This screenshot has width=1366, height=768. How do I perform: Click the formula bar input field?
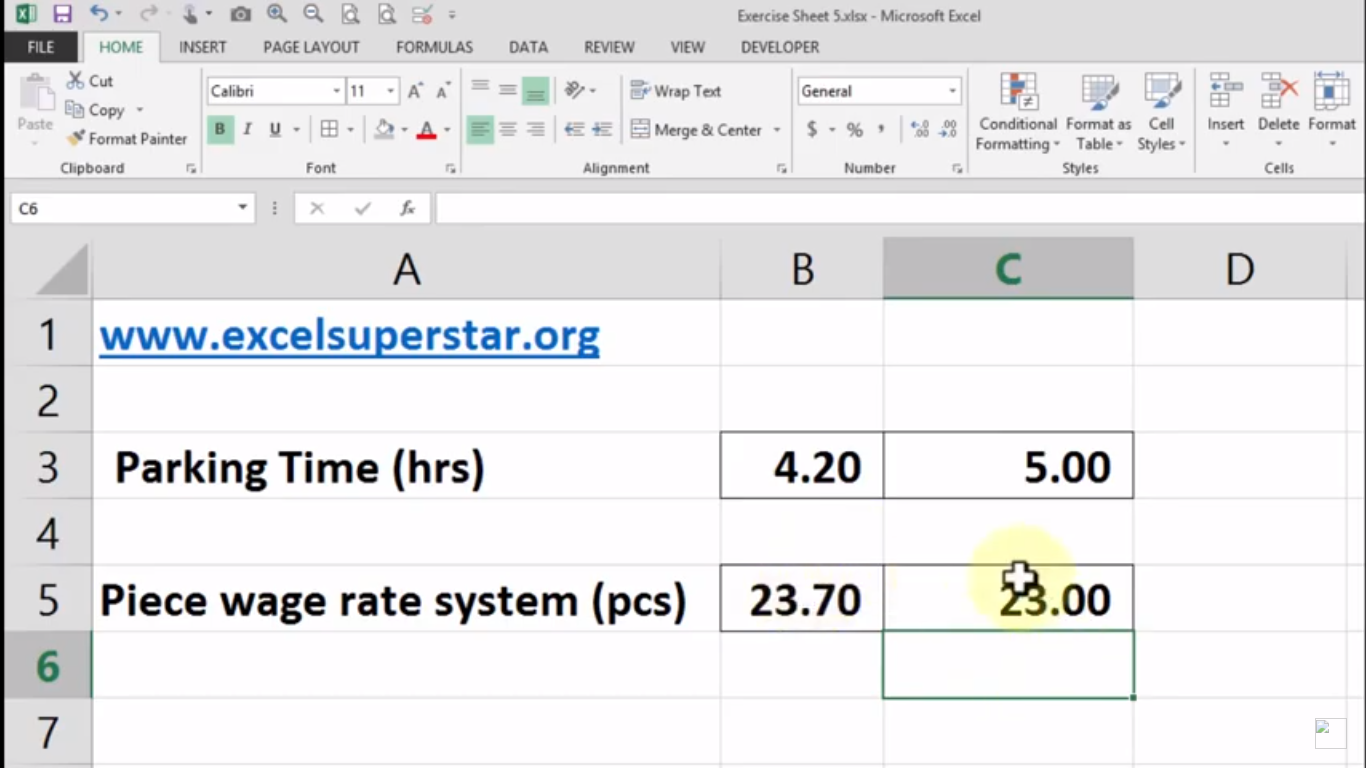coord(900,208)
